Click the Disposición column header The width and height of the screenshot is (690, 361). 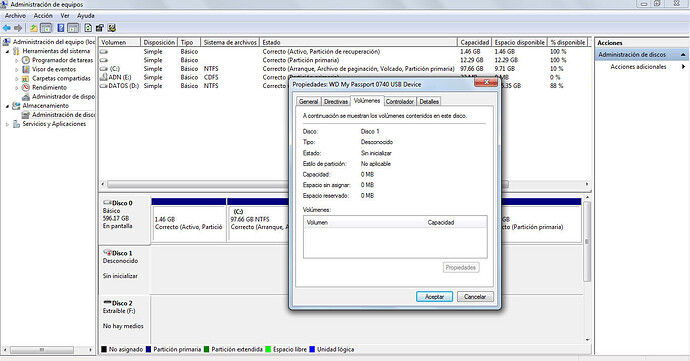tap(159, 42)
